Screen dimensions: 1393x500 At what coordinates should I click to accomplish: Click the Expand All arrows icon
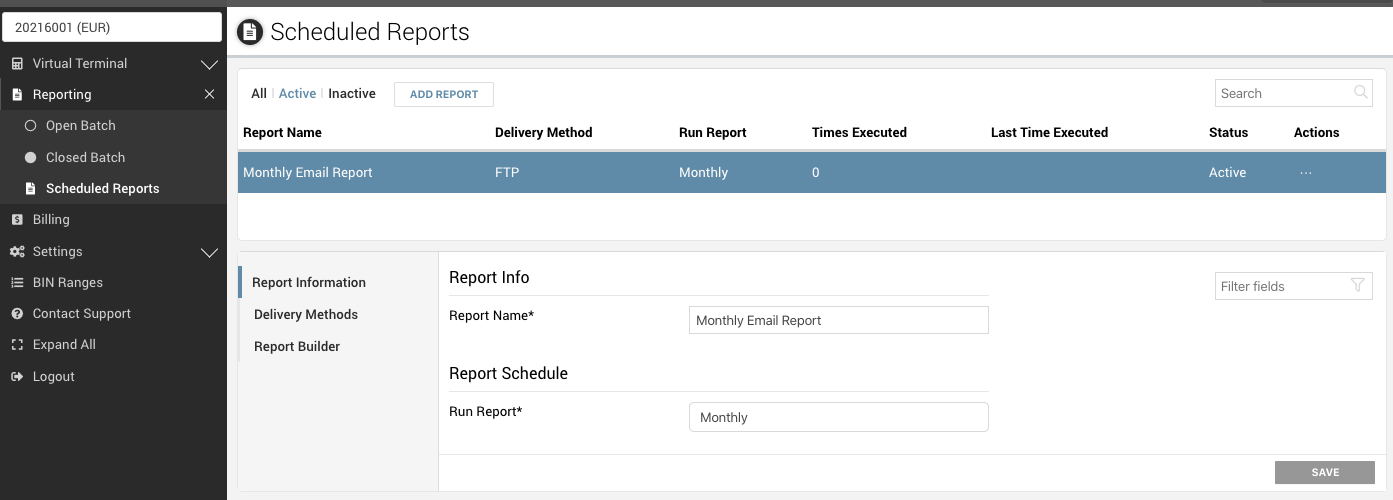[x=17, y=345]
